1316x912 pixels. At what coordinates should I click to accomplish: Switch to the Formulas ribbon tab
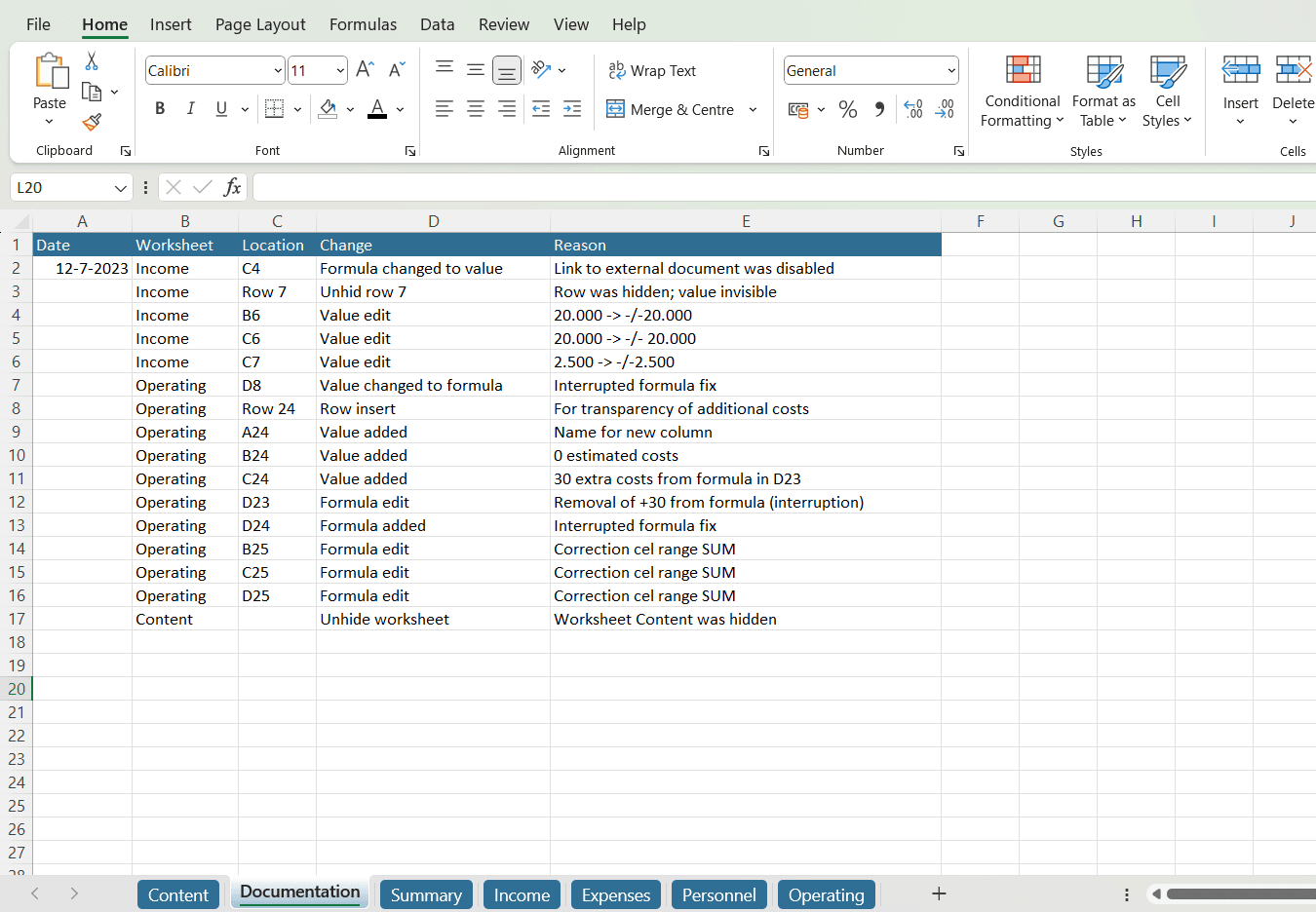[x=363, y=24]
